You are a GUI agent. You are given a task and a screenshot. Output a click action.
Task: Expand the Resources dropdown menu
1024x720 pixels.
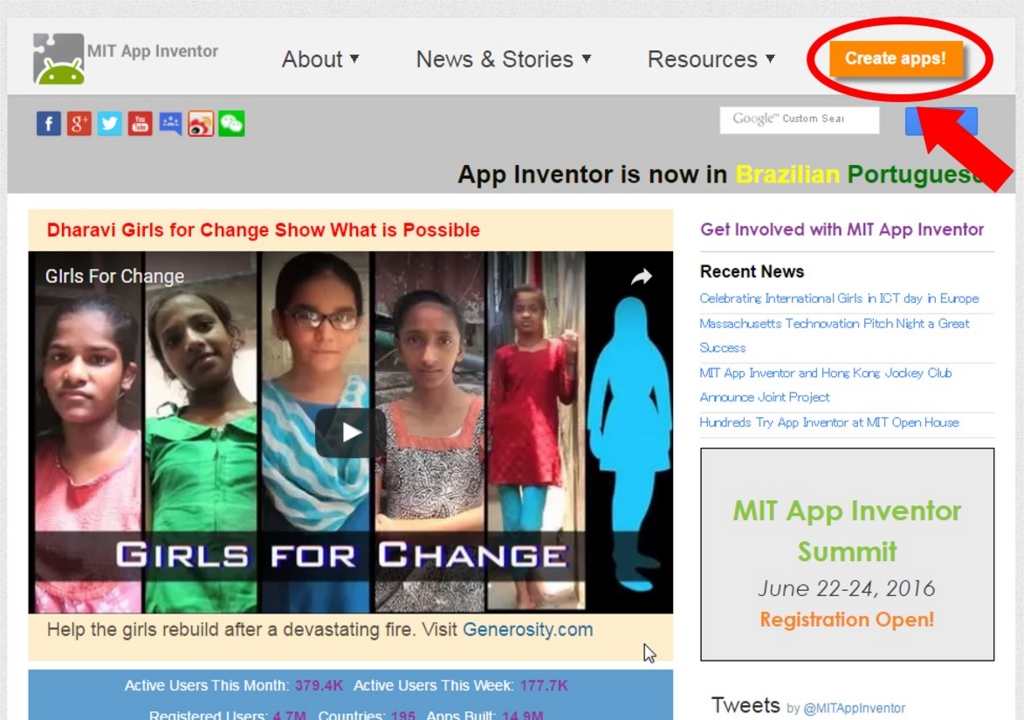click(x=711, y=59)
